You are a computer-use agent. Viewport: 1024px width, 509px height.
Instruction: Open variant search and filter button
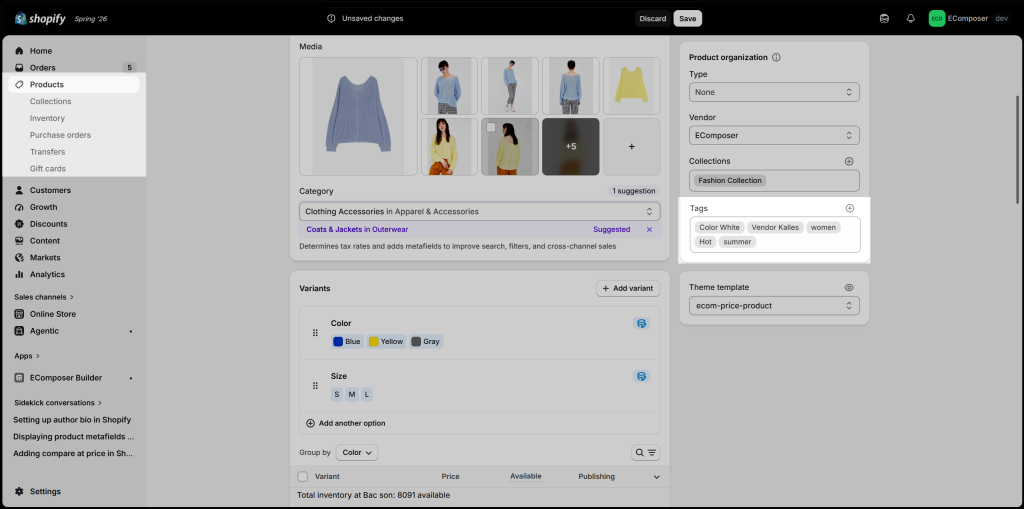[645, 452]
